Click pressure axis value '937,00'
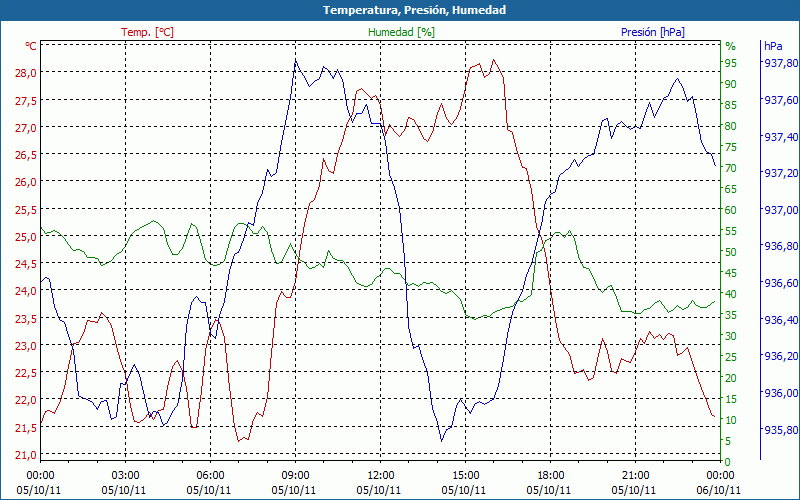 [x=780, y=210]
